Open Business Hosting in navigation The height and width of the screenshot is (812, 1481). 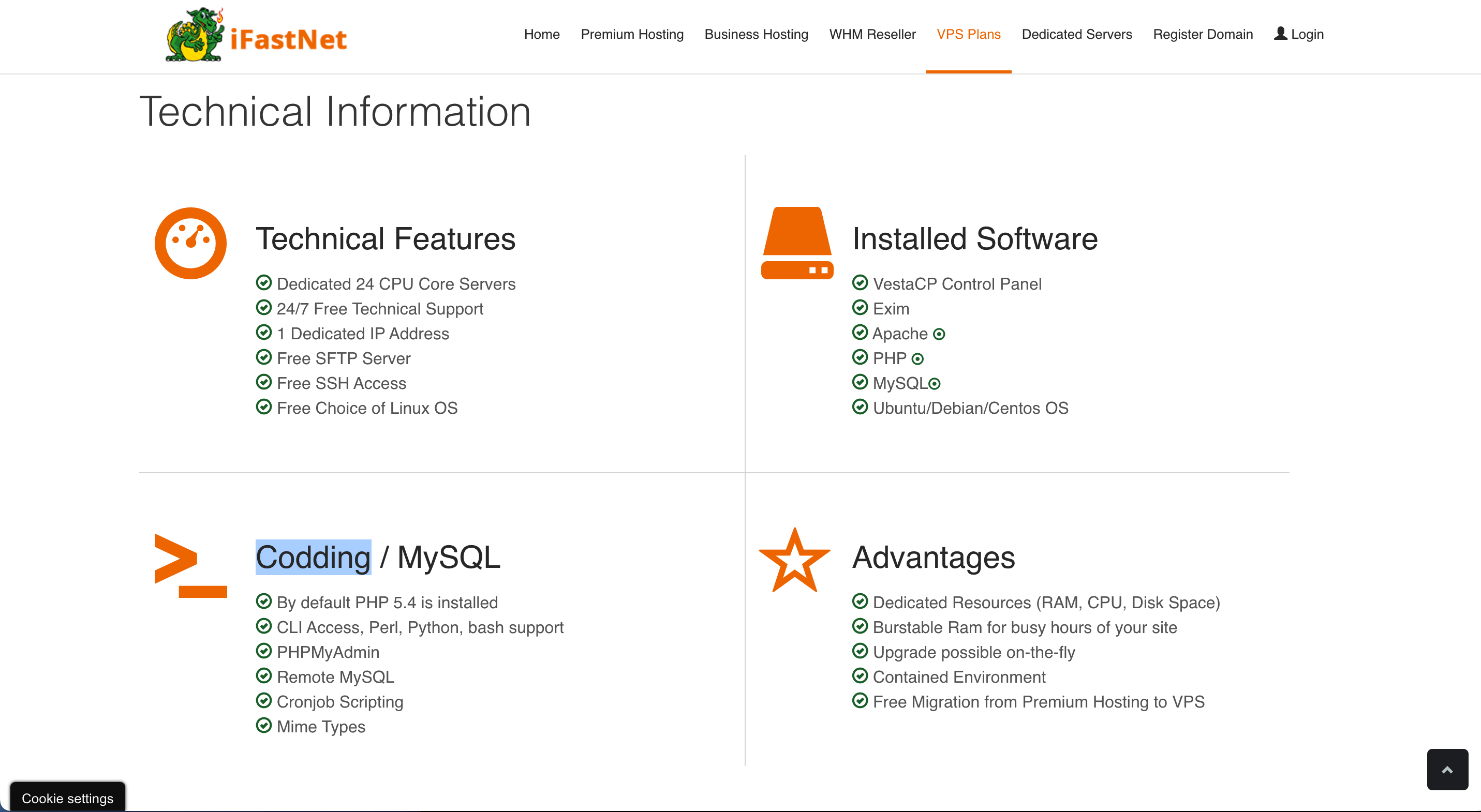[x=756, y=35]
